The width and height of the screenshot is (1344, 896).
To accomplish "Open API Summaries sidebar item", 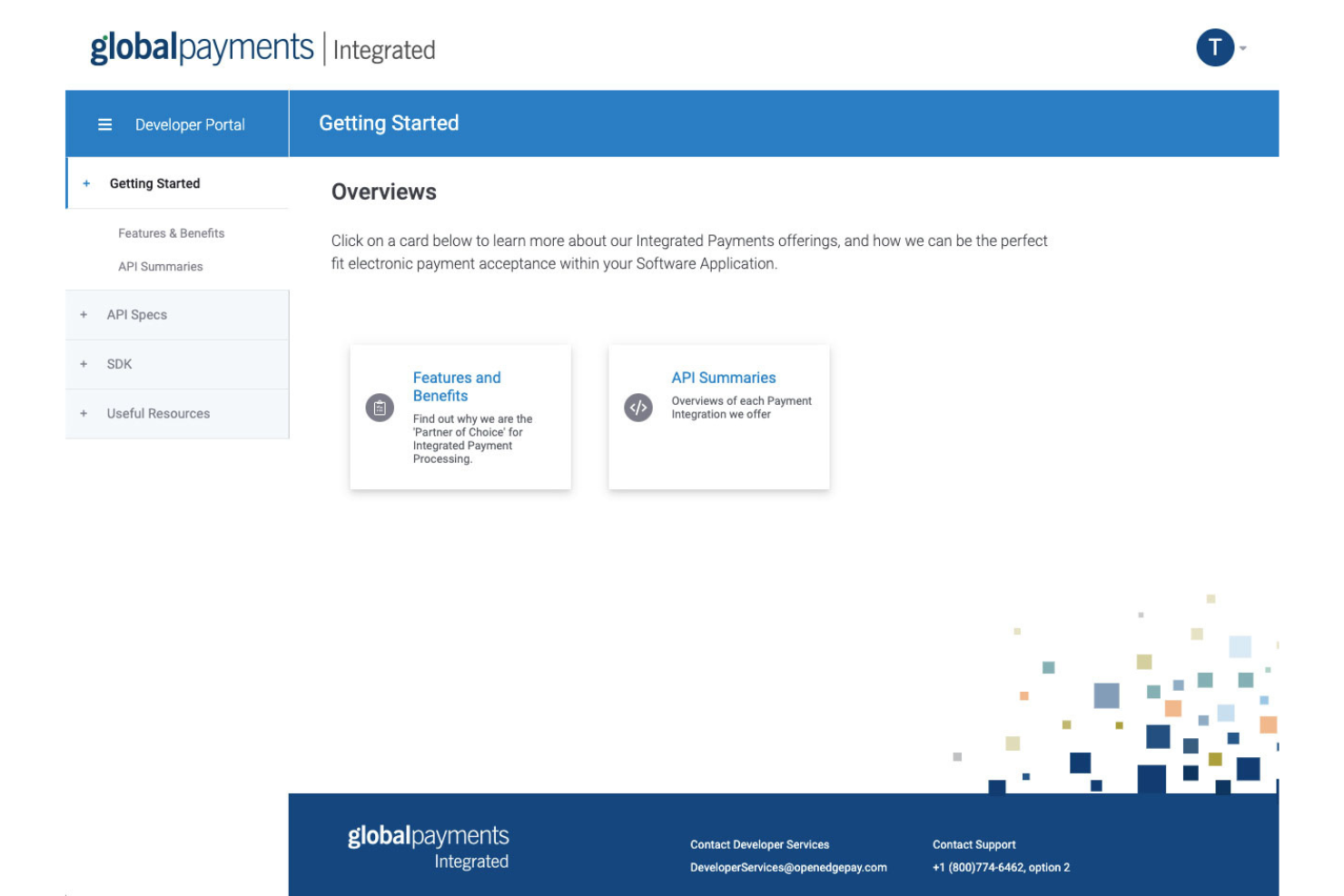I will [x=161, y=267].
